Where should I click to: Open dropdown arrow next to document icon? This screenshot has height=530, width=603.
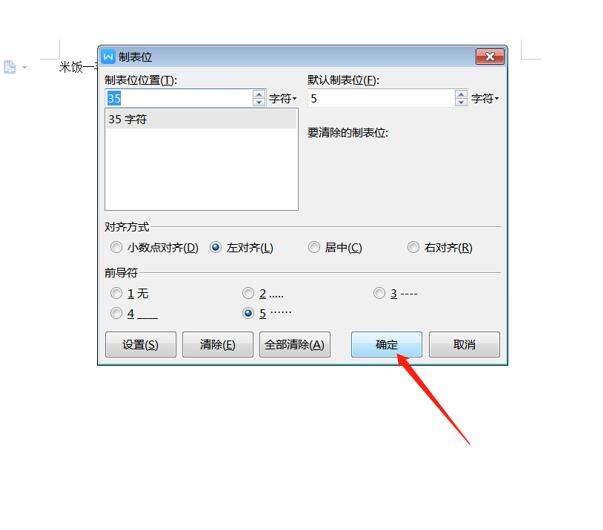[x=25, y=67]
